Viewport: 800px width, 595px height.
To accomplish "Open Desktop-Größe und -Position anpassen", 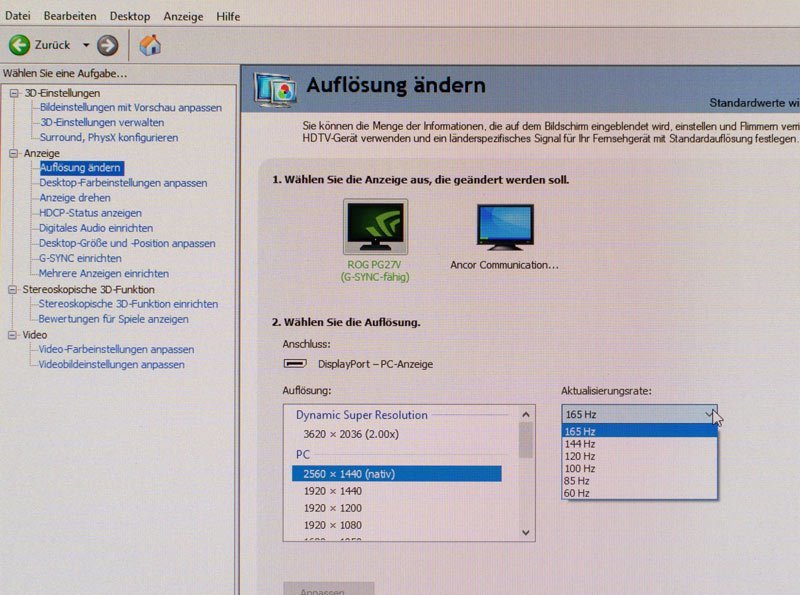I will tap(127, 243).
